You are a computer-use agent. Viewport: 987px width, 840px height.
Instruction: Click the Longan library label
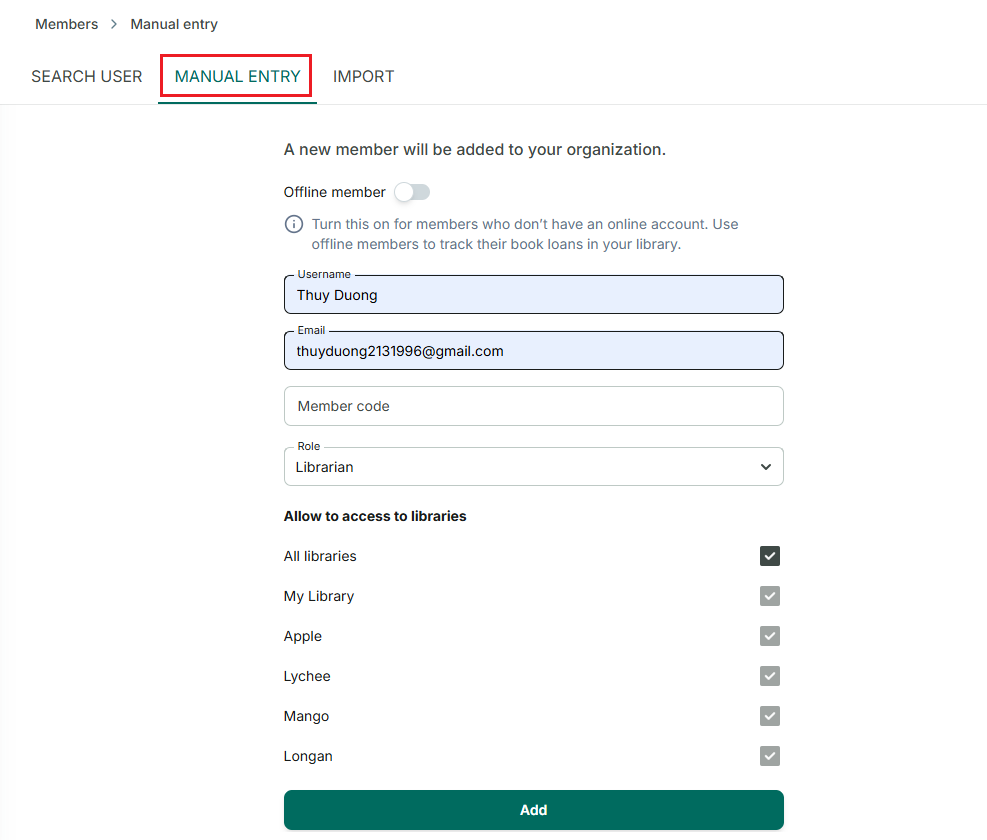[308, 756]
